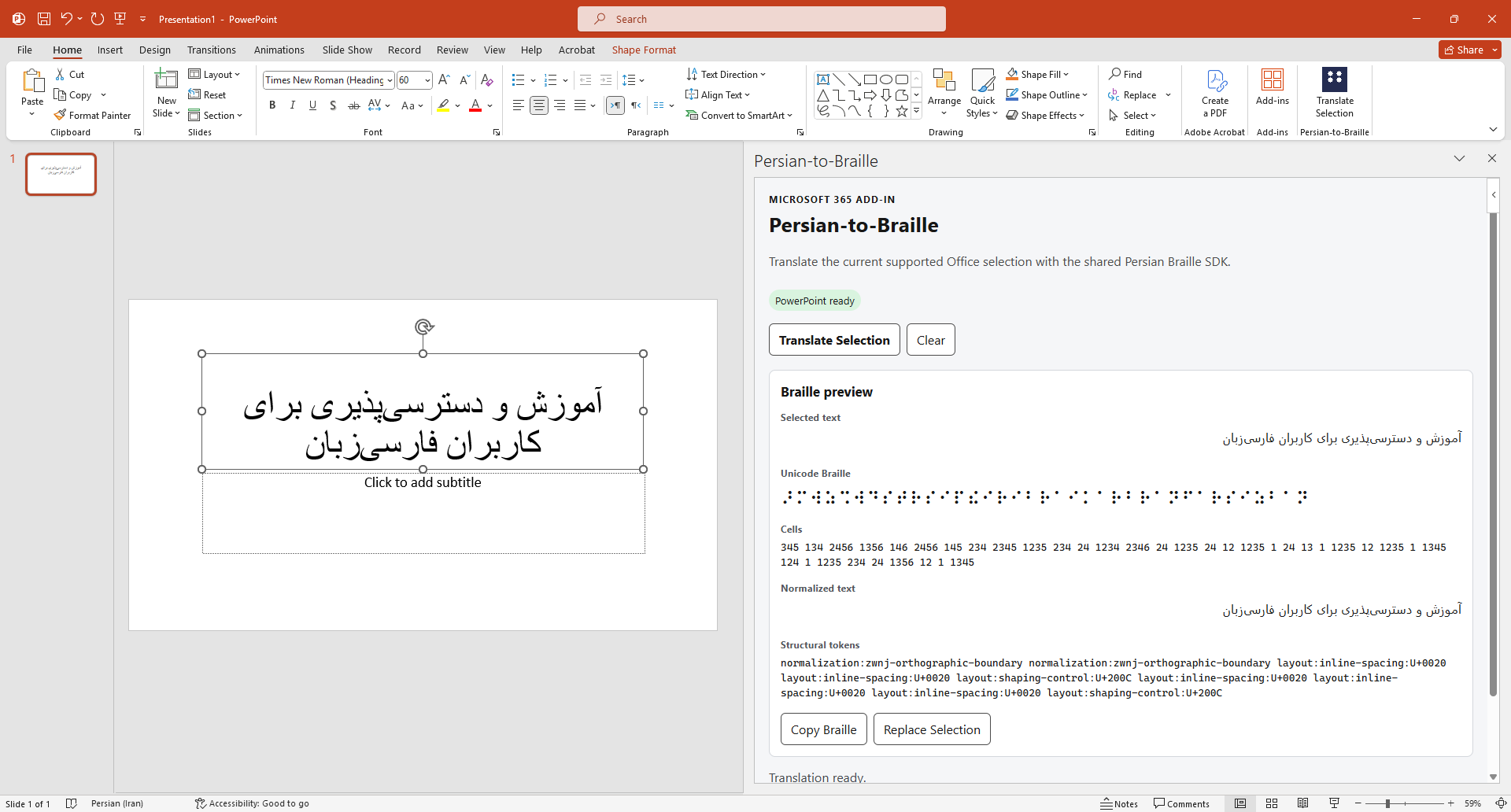Start slideshow from beginning icon
The height and width of the screenshot is (812, 1511).
click(120, 19)
